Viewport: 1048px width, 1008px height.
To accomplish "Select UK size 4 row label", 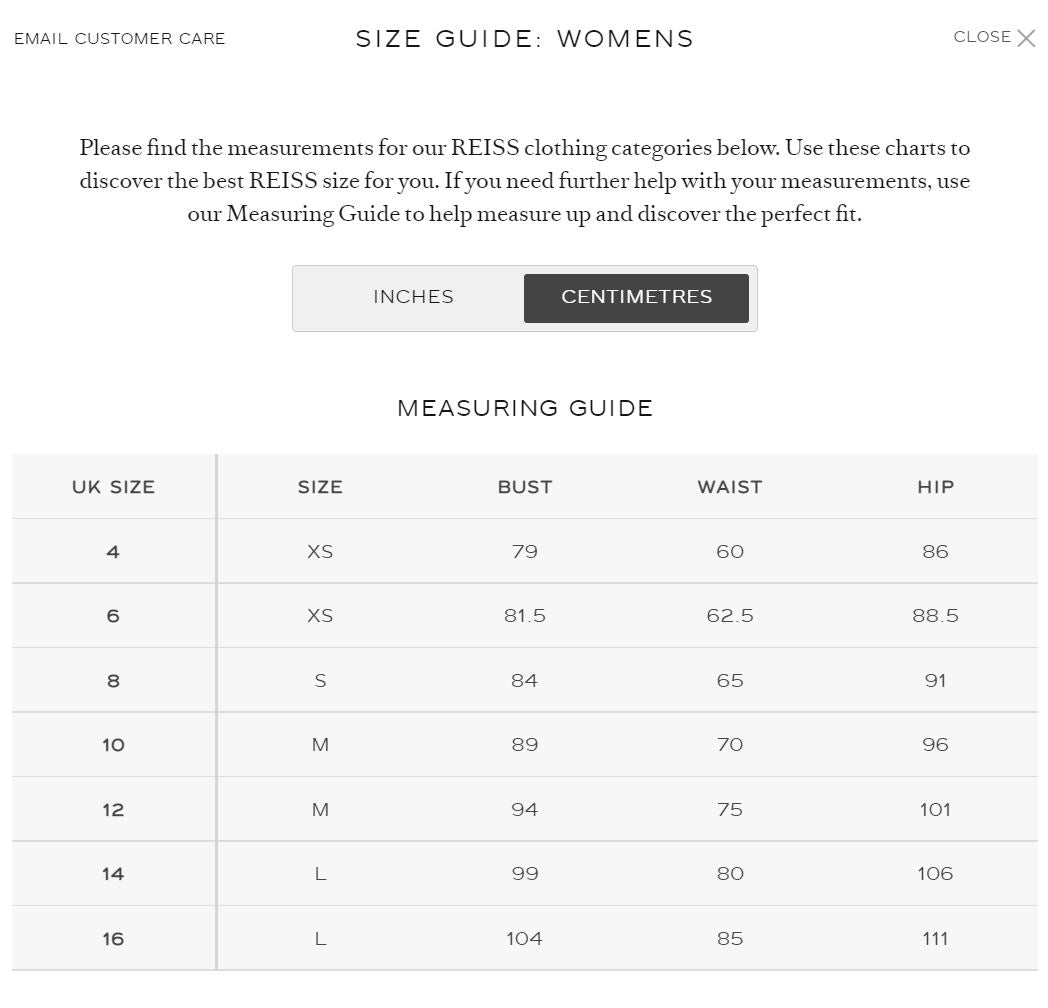I will click(x=113, y=552).
